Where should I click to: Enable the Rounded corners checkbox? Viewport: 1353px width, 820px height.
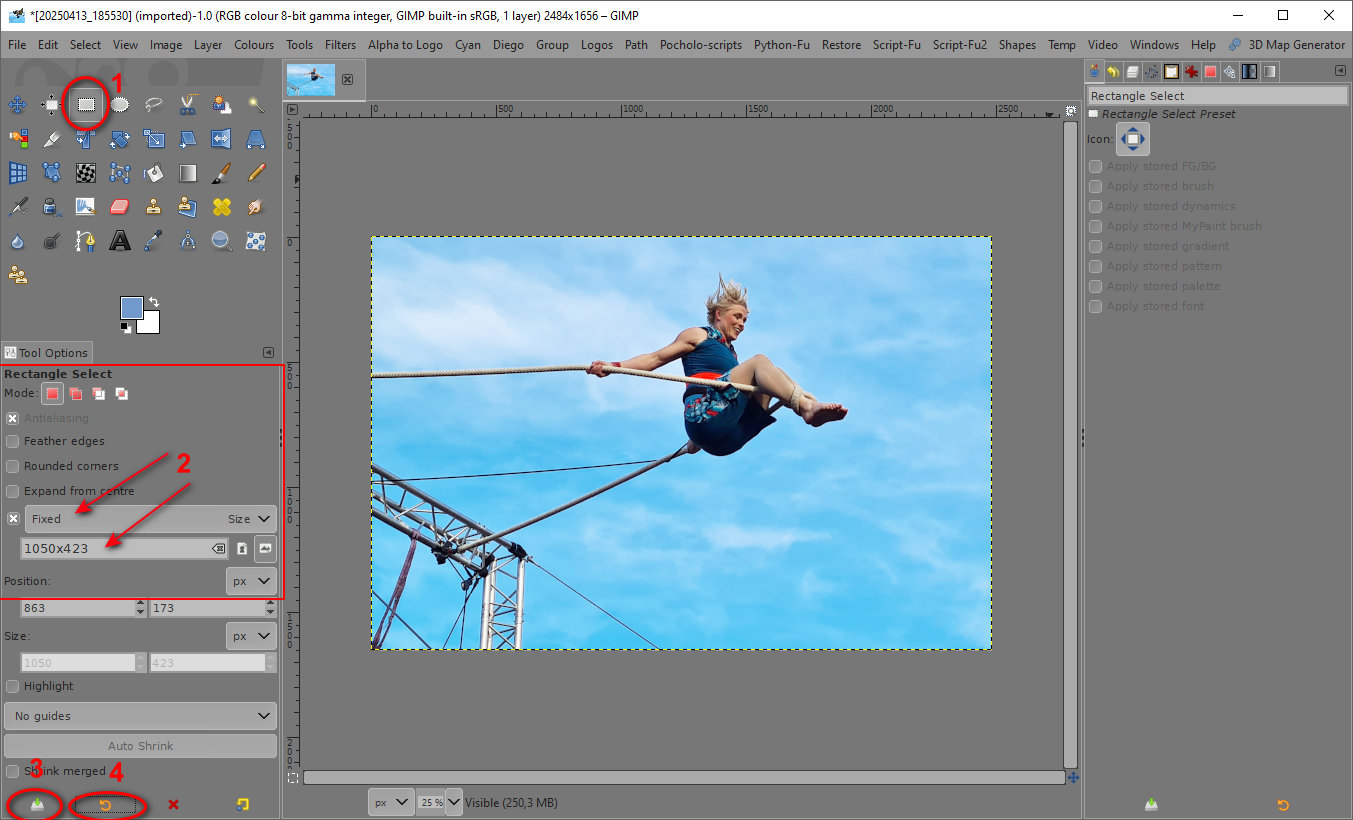coord(13,466)
